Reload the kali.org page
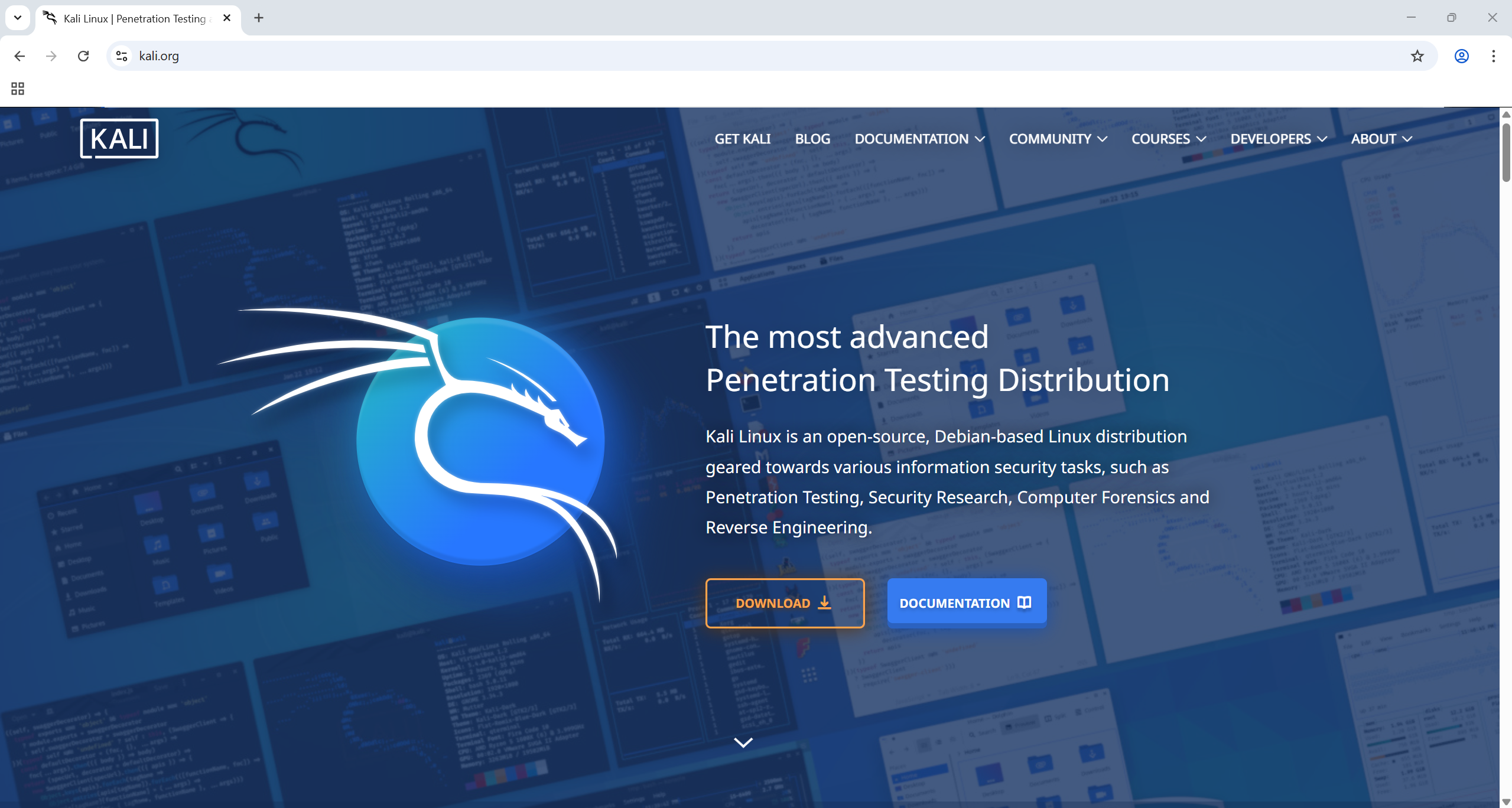 point(83,56)
